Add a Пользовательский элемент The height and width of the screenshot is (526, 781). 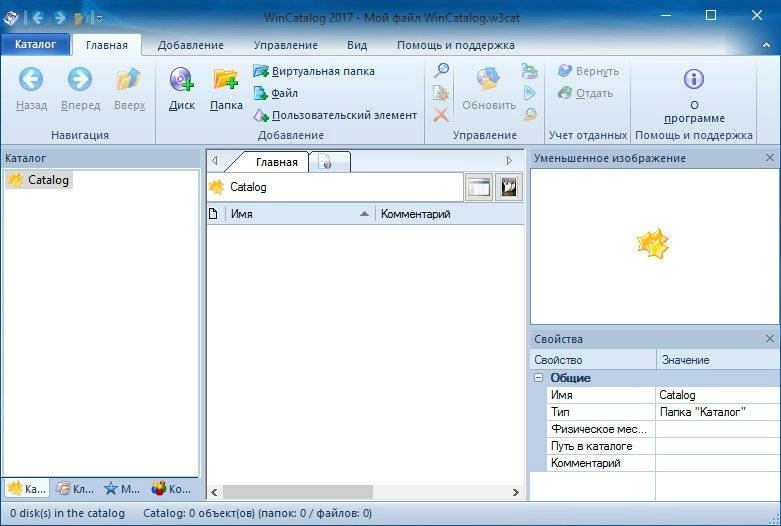click(x=335, y=115)
